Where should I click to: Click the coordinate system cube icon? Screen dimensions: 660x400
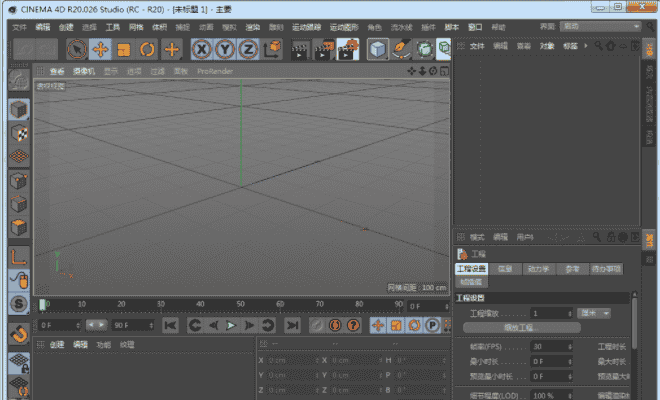[271, 49]
